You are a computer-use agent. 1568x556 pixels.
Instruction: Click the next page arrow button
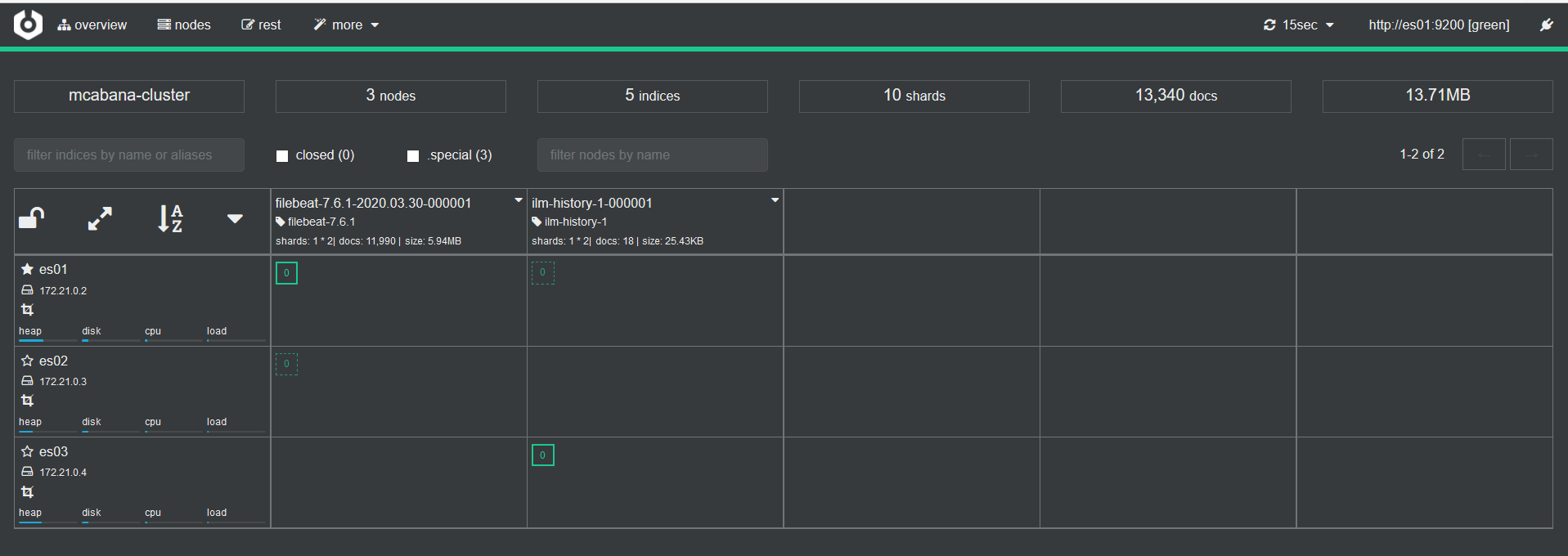click(1530, 155)
